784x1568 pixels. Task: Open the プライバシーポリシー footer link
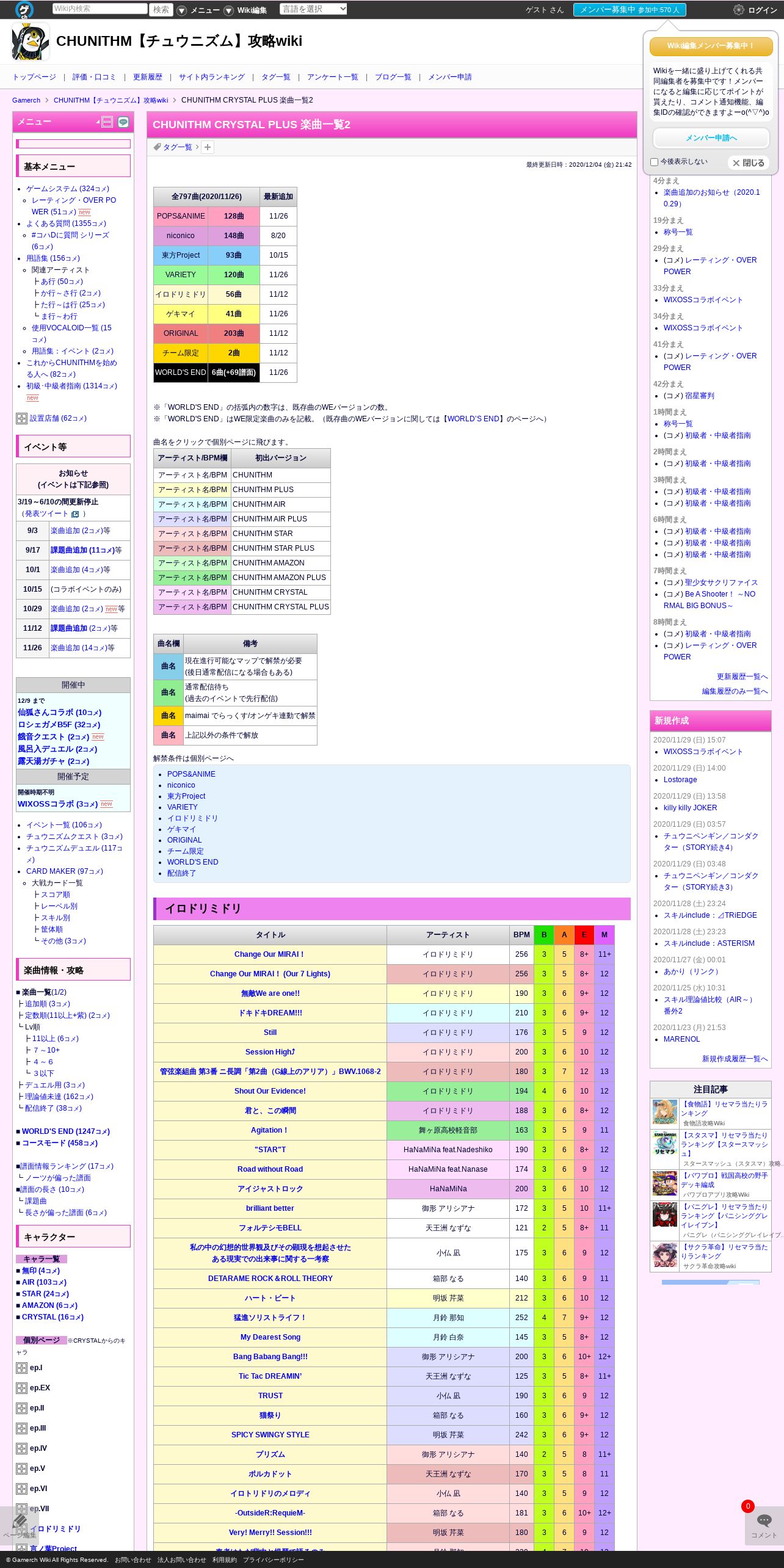pyautogui.click(x=274, y=1560)
